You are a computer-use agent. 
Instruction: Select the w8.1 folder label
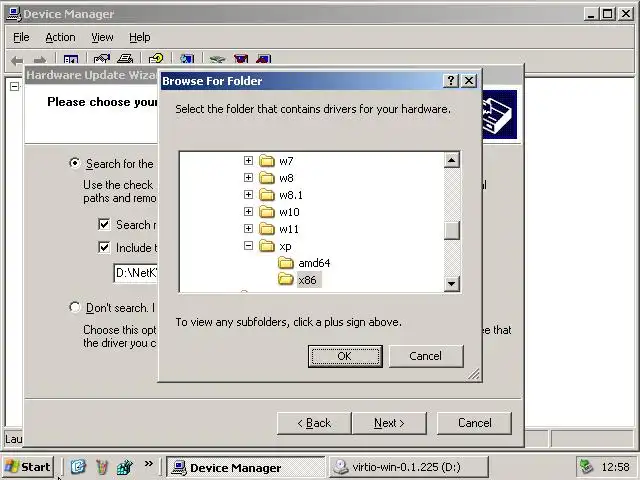291,195
